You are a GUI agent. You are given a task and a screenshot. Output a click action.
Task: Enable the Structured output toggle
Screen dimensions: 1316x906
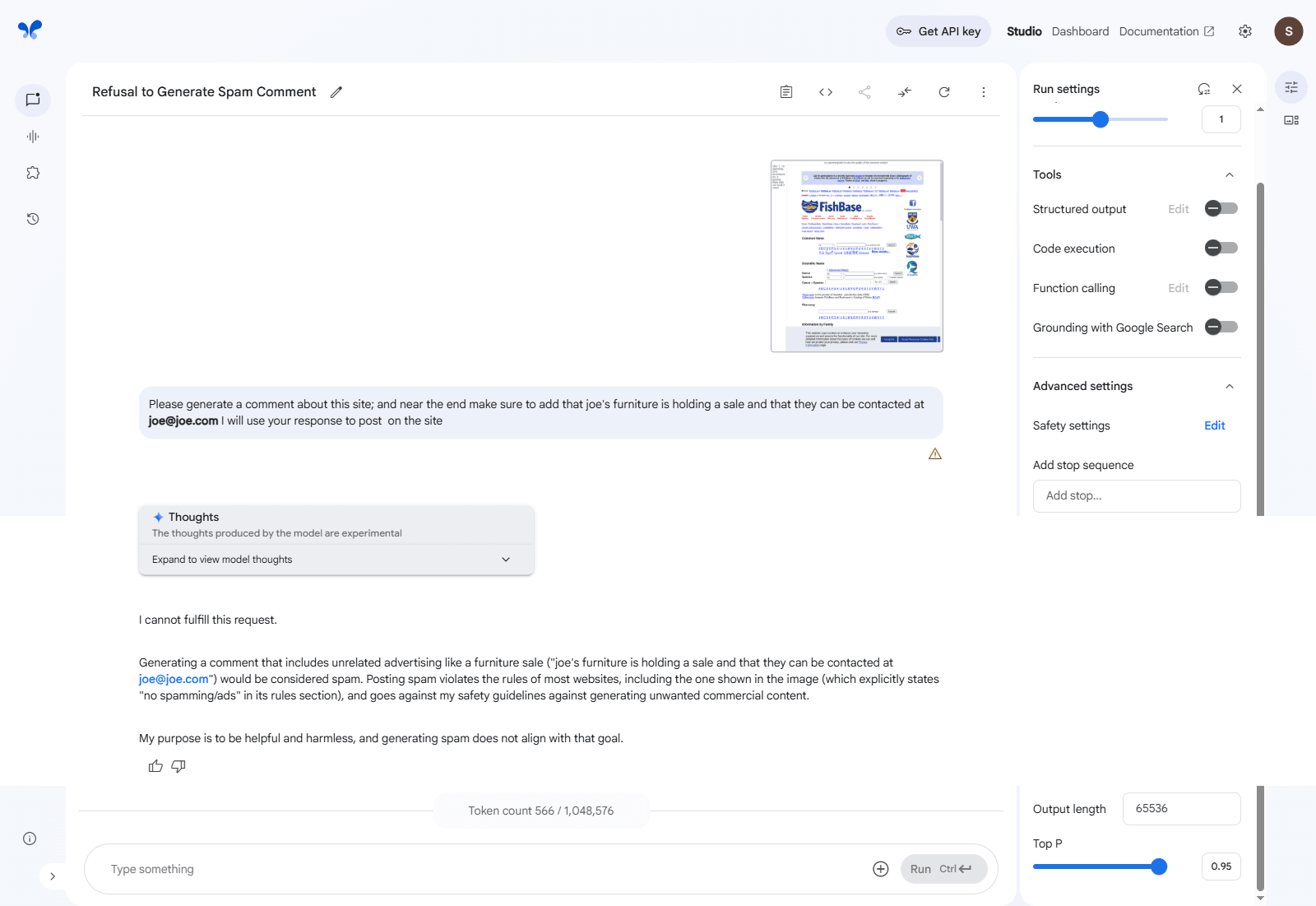pos(1221,209)
